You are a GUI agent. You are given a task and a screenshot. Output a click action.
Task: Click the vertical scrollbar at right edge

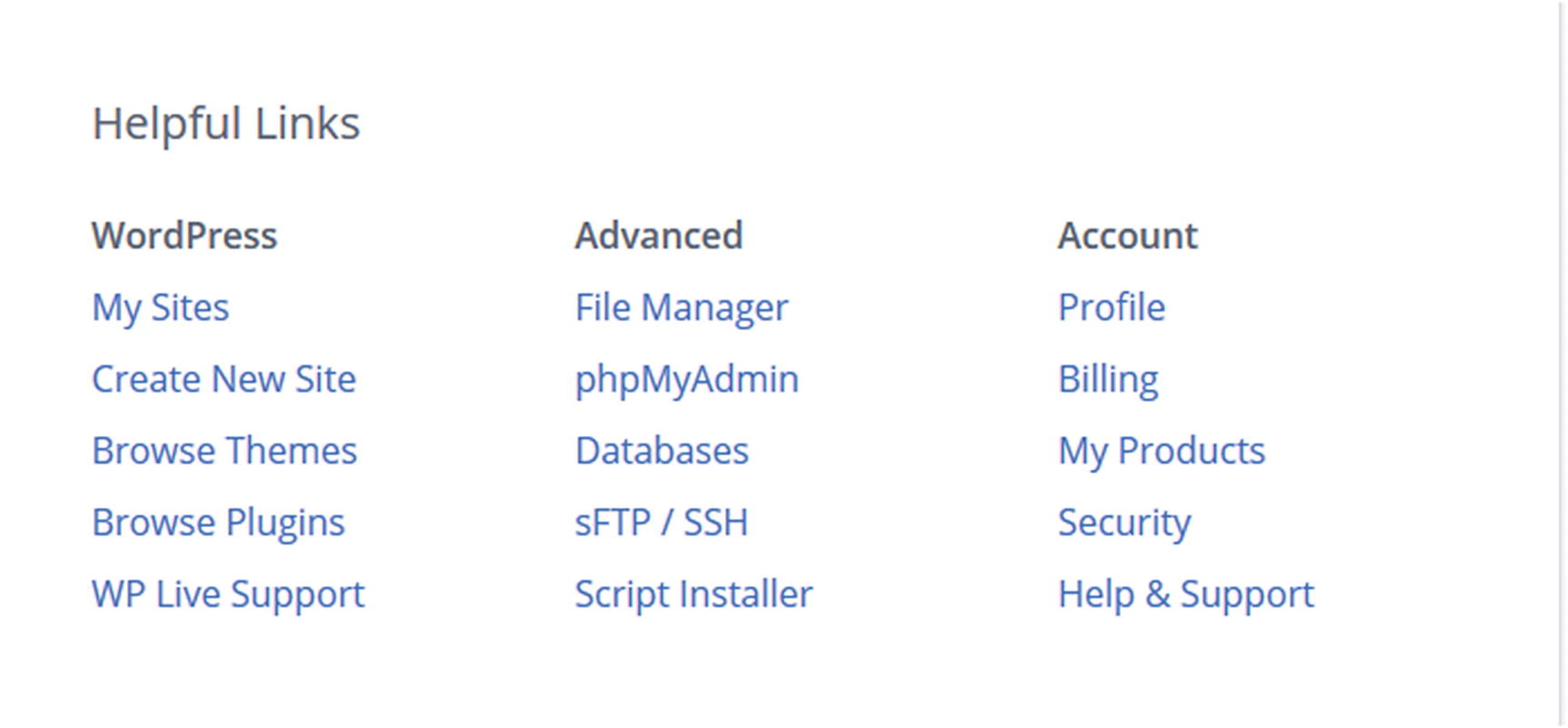coord(1563,364)
